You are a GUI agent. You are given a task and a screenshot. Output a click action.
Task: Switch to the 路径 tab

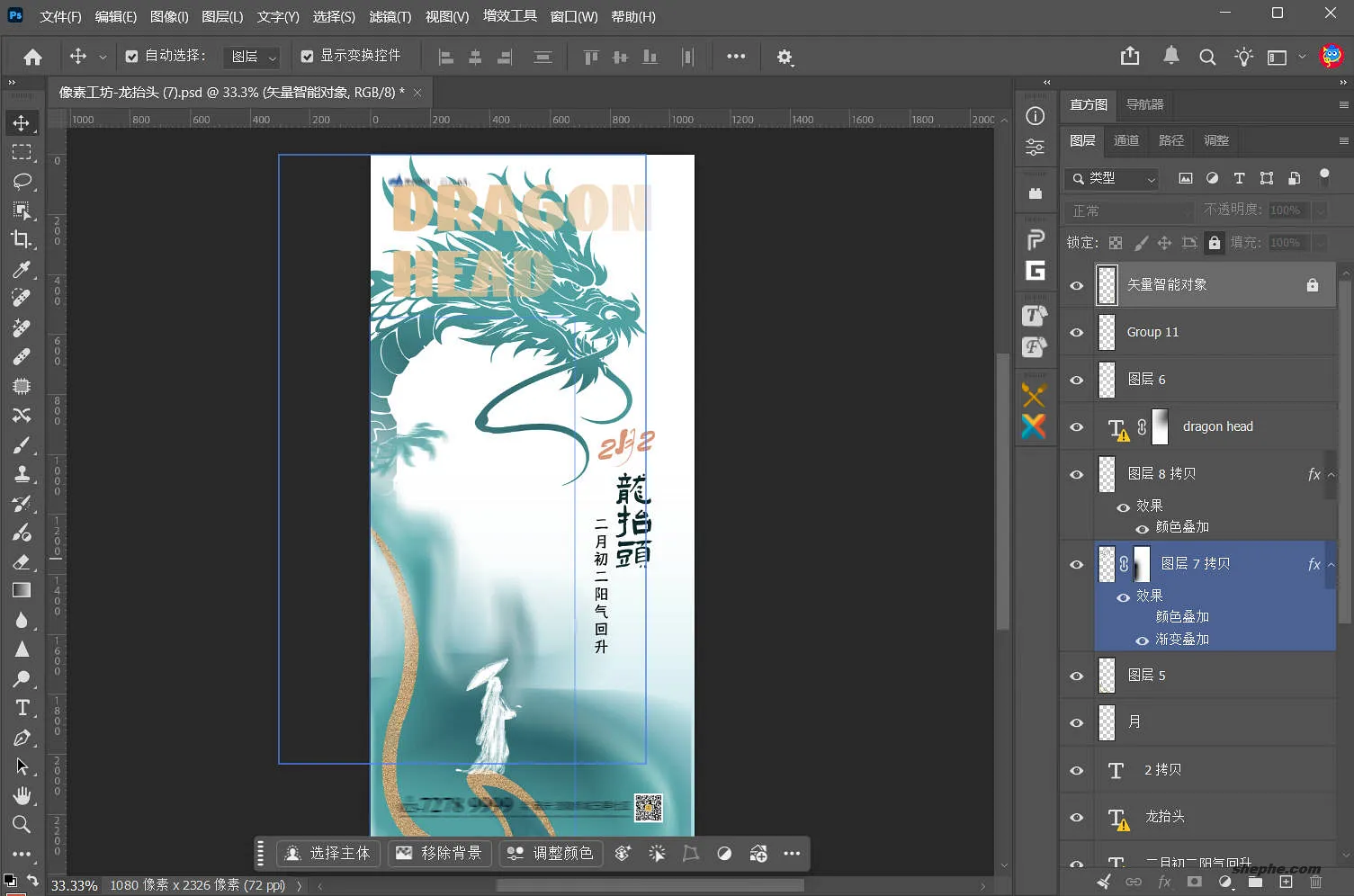tap(1171, 140)
